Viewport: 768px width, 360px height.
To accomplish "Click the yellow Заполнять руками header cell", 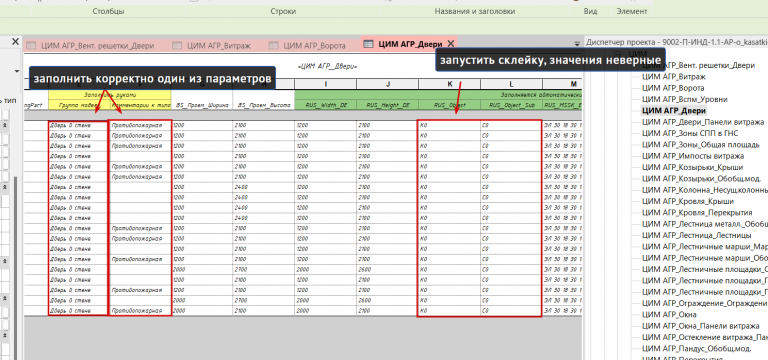I will [x=110, y=95].
